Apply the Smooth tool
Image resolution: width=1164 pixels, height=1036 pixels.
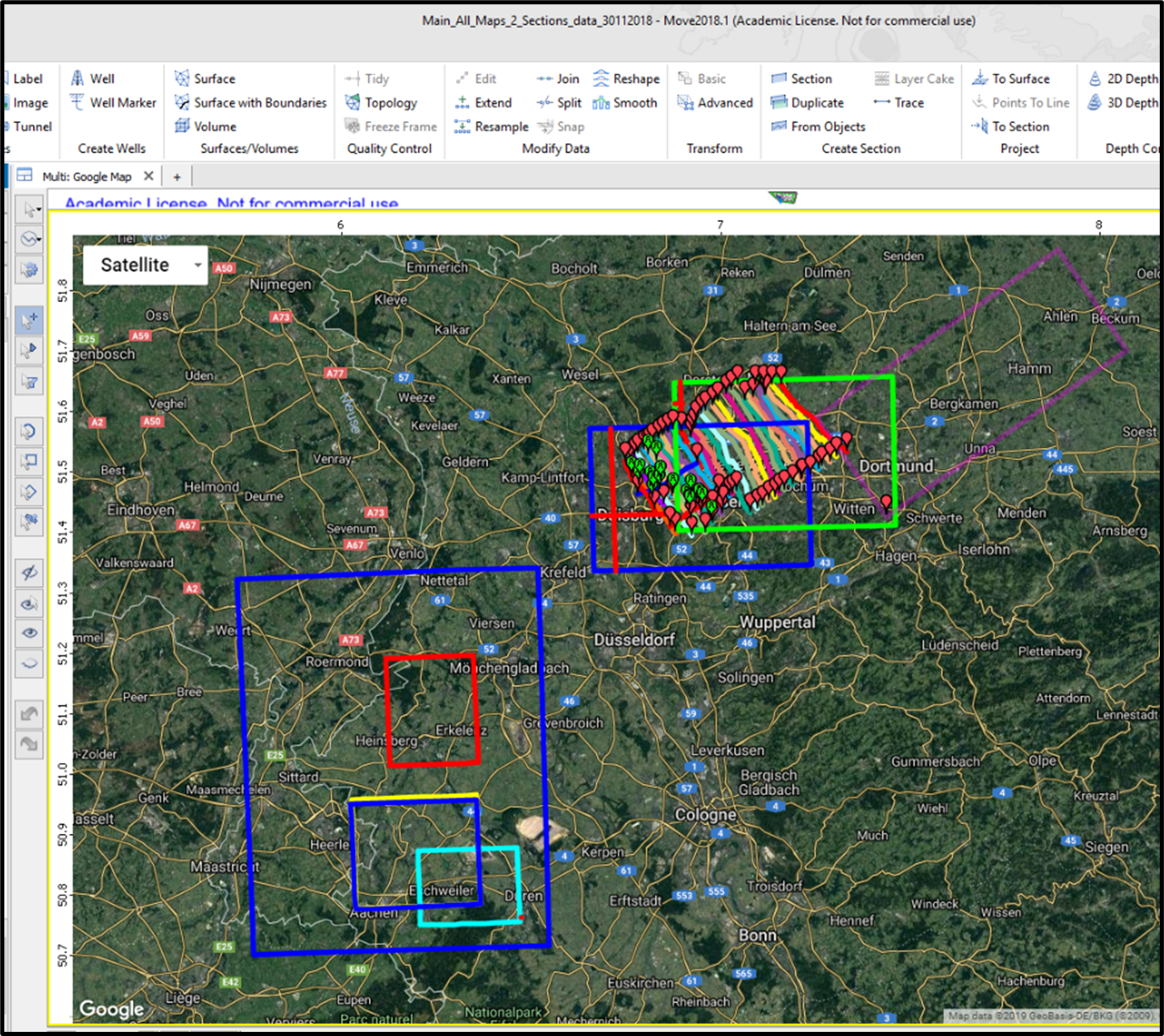(625, 103)
